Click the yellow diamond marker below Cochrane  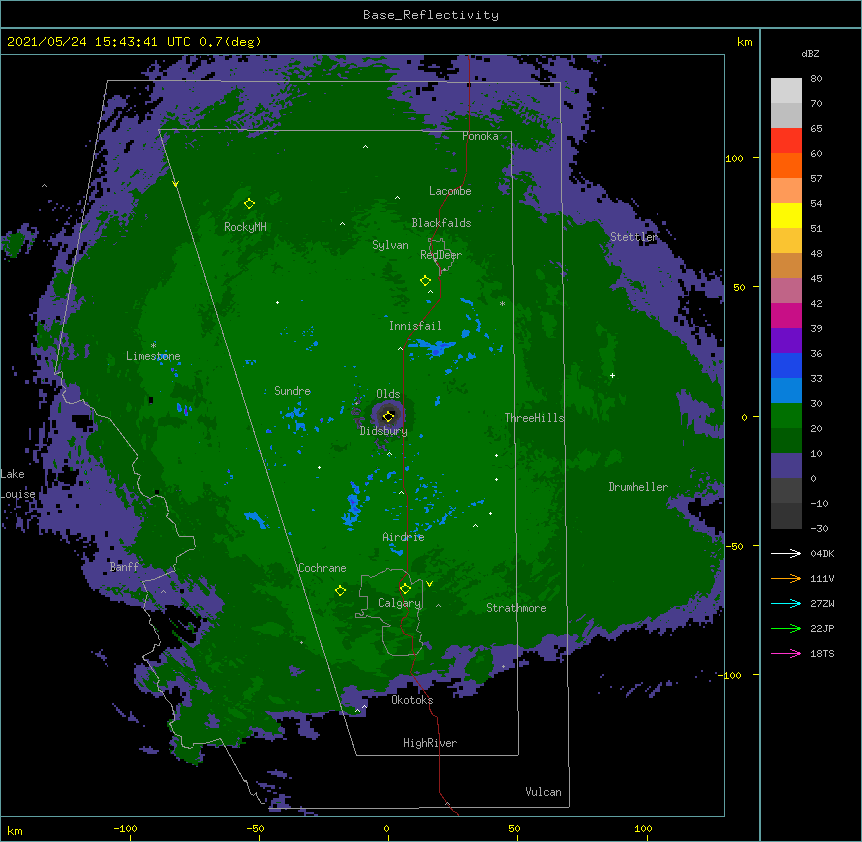[340, 591]
